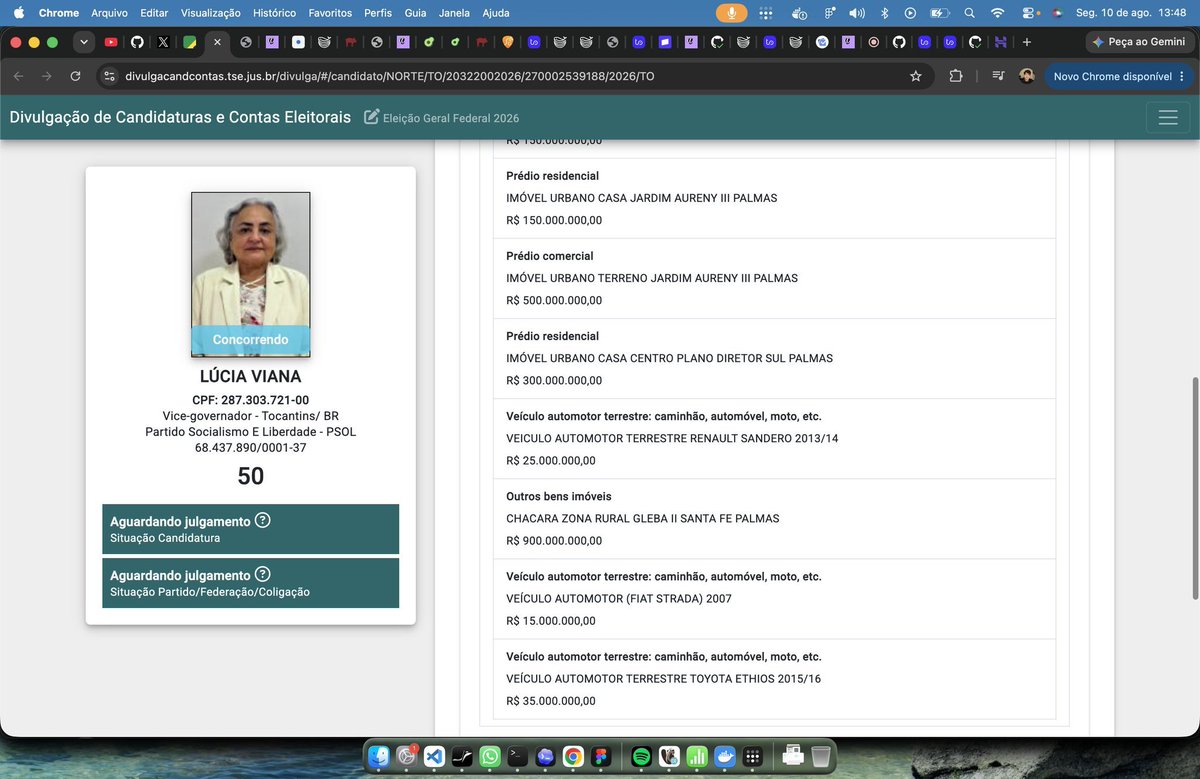The width and height of the screenshot is (1200, 779).
Task: Click VEÍCULO AUTOMOTOR TERRESTRE TOYOTA ETHIOS 2015/16 text
Action: [664, 678]
